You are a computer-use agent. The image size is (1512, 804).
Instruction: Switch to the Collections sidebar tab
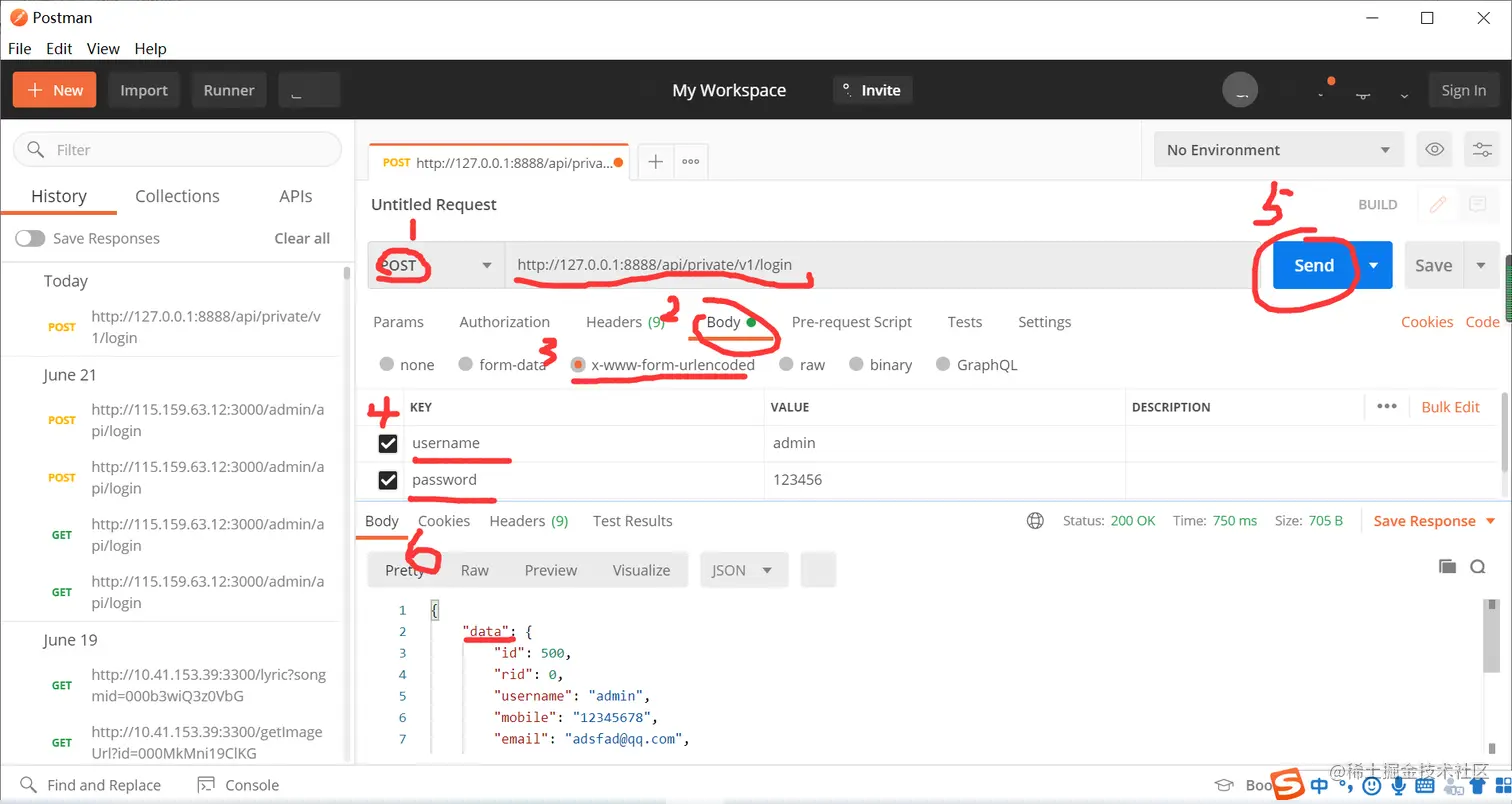[x=177, y=196]
